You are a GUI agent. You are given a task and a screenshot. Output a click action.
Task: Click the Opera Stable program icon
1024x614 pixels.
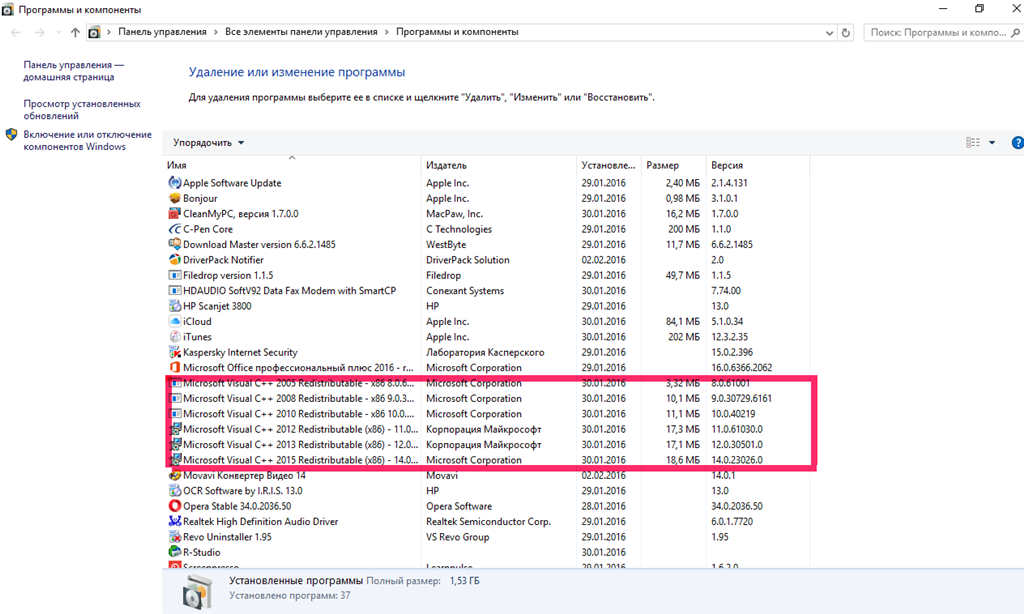click(174, 506)
